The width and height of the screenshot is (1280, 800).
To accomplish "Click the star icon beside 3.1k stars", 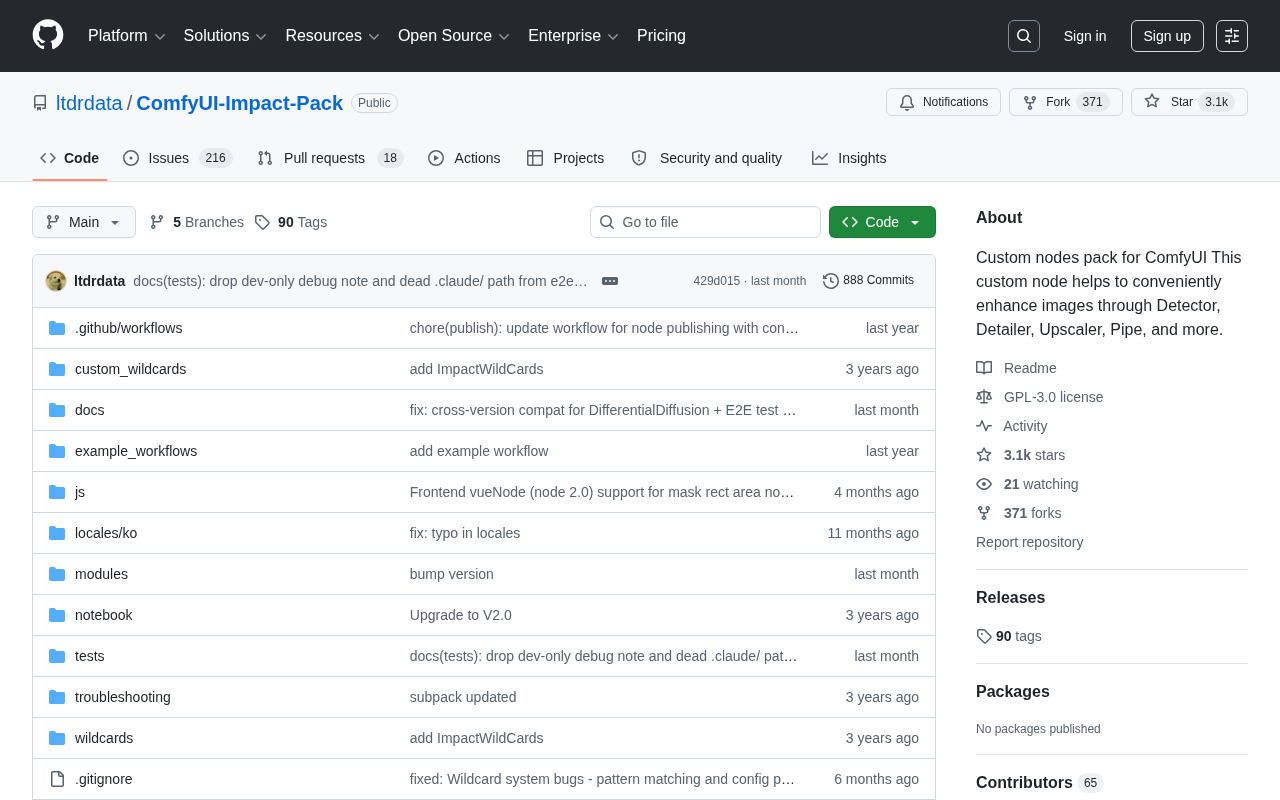I will point(984,455).
